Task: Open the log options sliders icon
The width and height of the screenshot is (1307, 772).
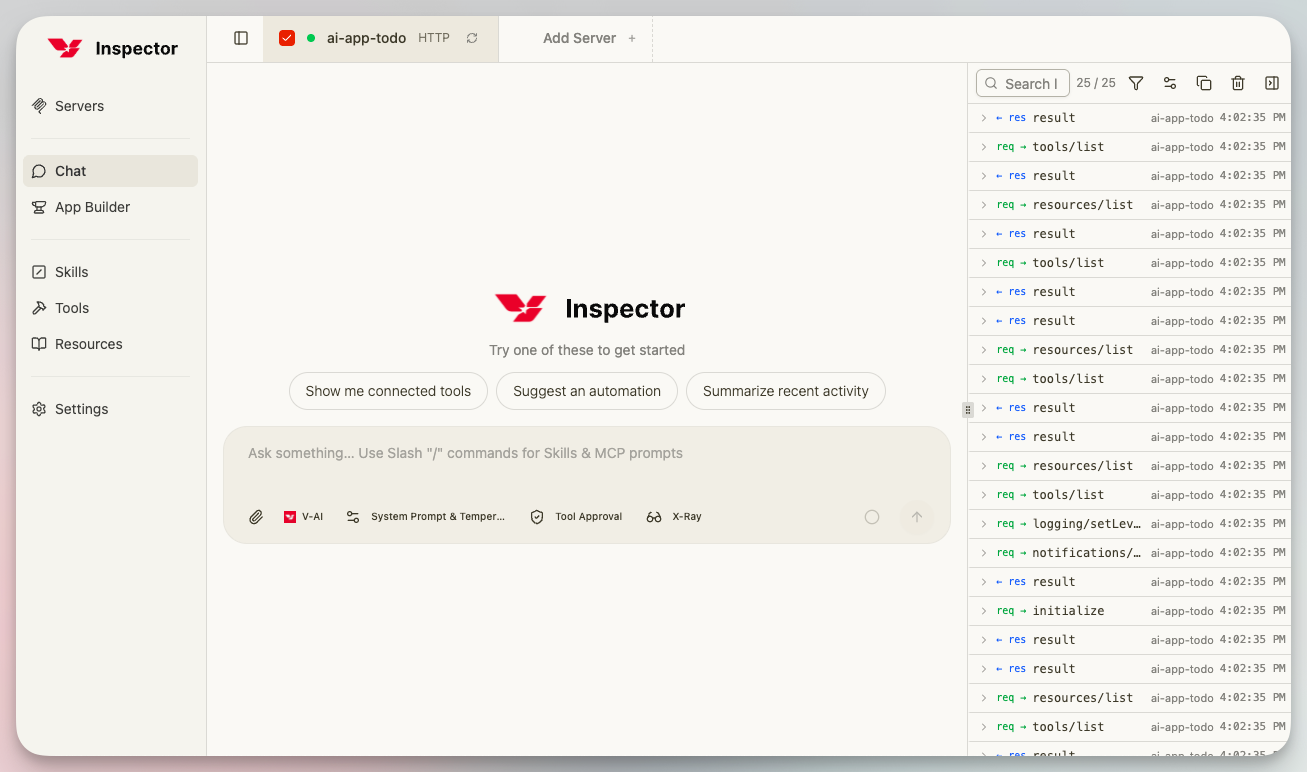Action: pos(1170,83)
